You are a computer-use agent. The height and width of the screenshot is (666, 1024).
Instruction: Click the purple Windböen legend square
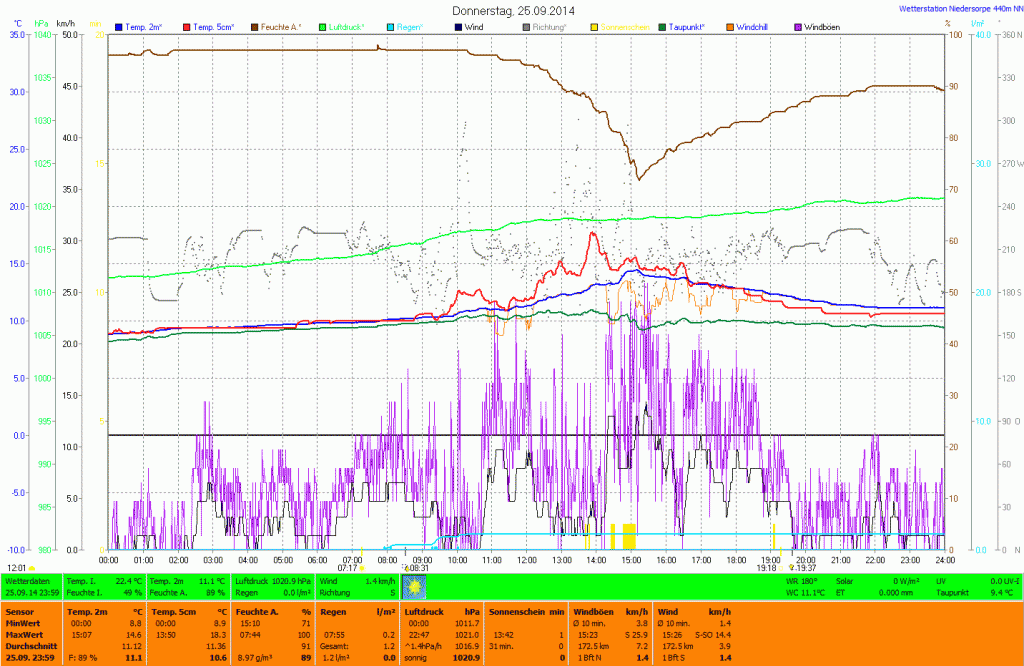click(797, 26)
